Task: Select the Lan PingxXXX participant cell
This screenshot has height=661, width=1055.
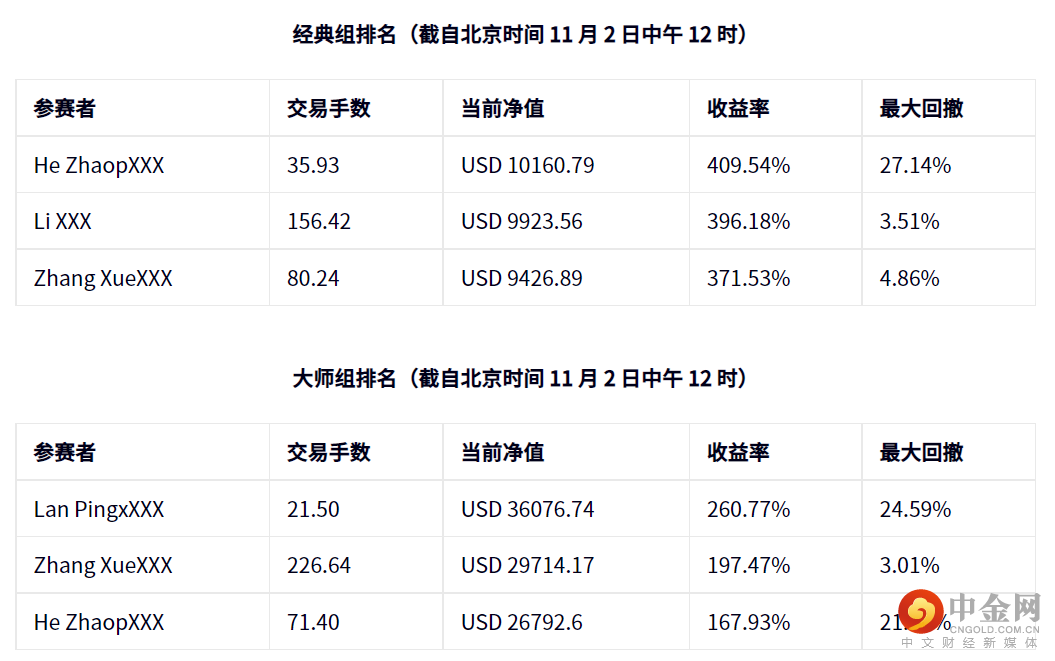Action: click(99, 510)
